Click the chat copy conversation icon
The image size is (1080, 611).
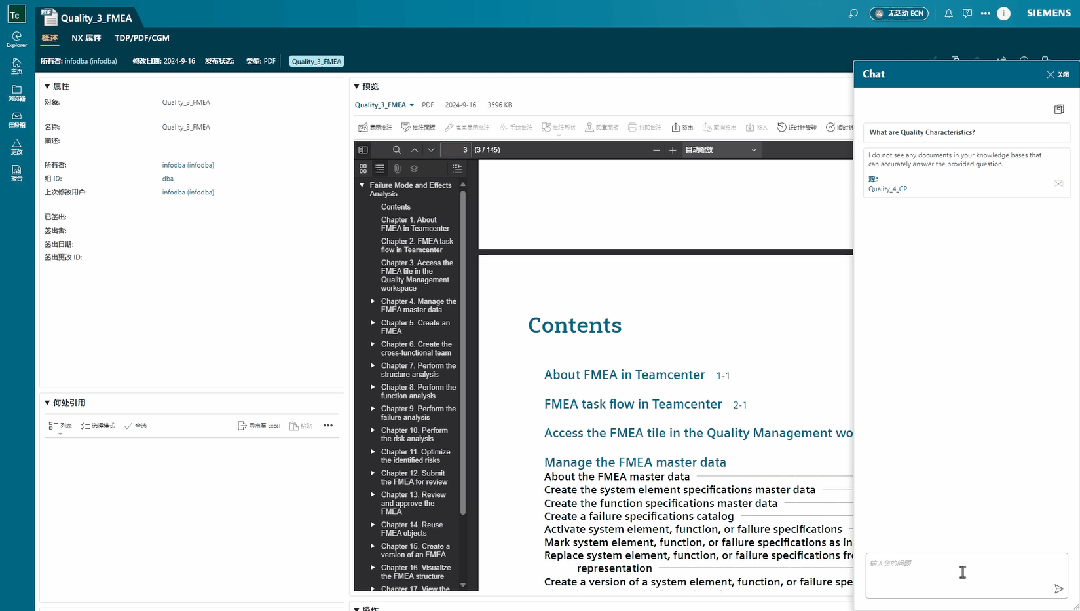click(x=1059, y=109)
